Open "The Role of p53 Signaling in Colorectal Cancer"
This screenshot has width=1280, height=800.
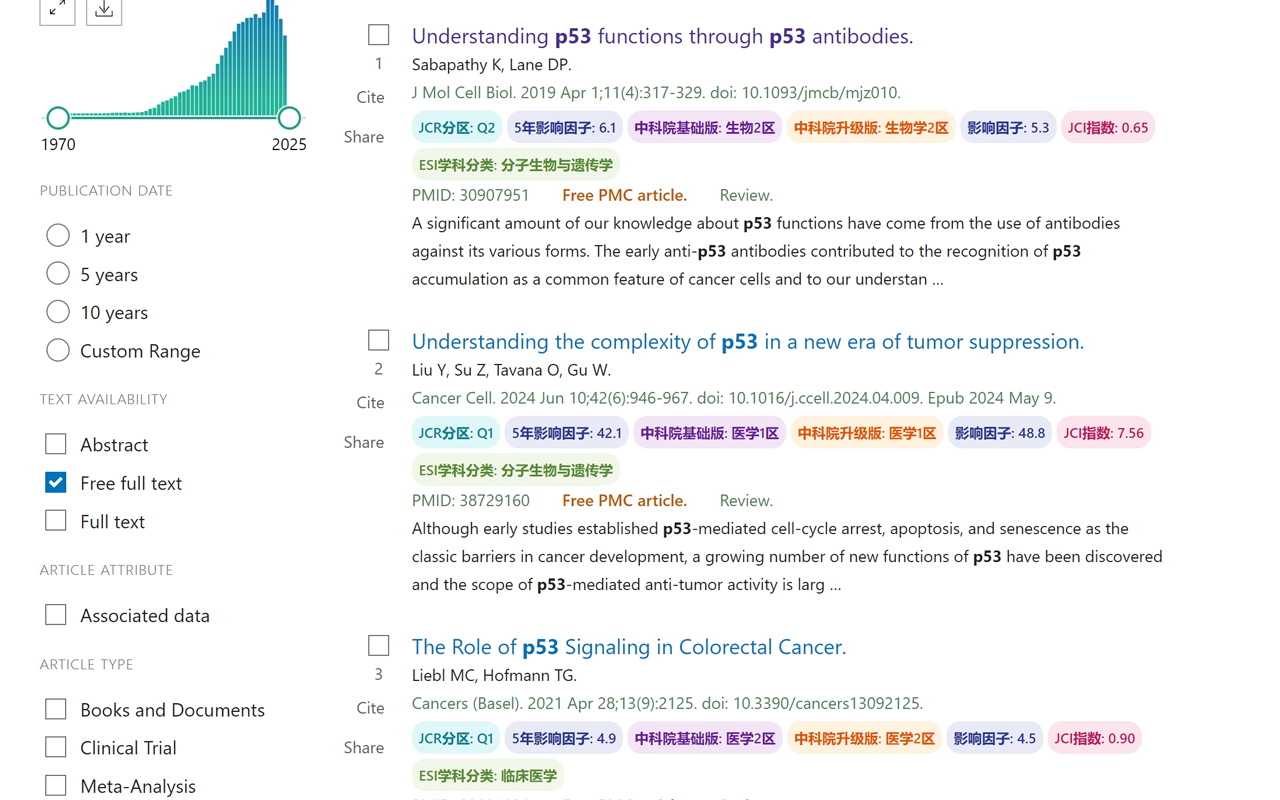point(629,646)
